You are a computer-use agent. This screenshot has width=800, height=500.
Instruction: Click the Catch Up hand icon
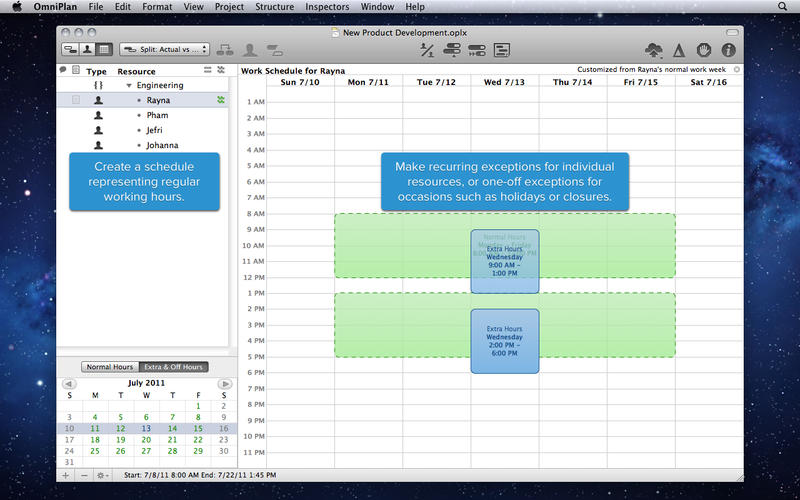(704, 49)
